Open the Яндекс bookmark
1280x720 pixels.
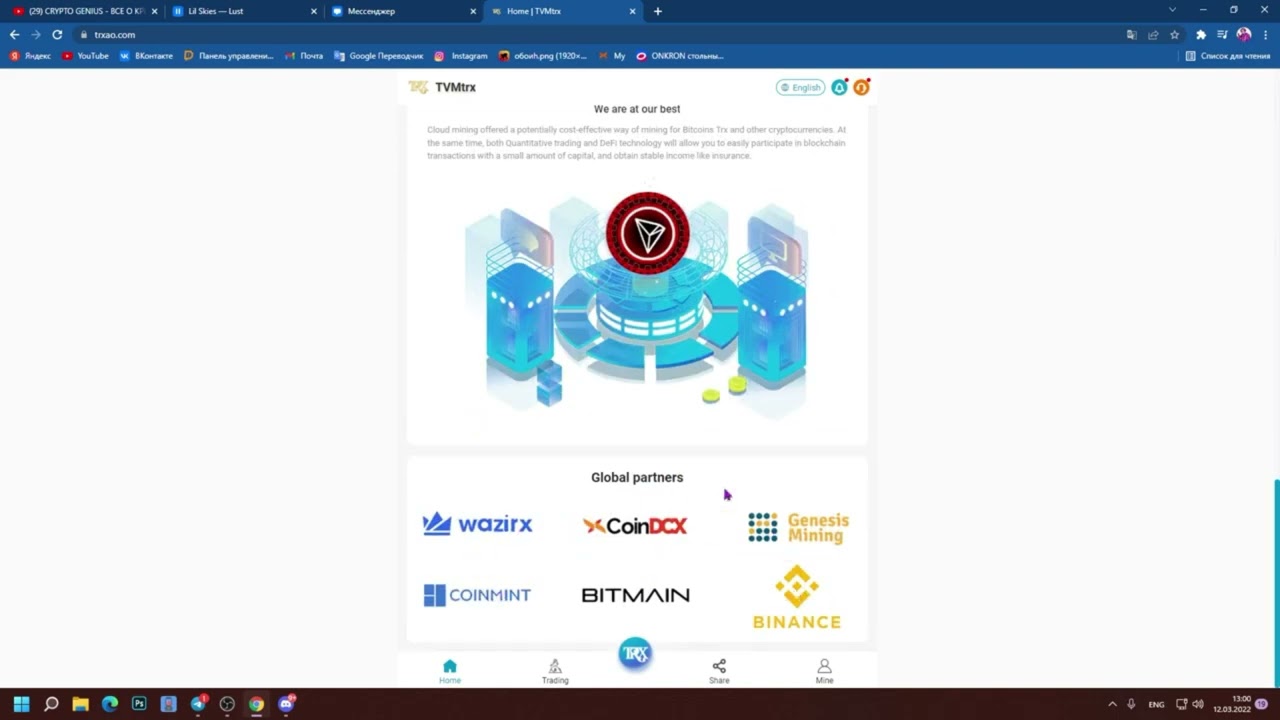coord(30,56)
